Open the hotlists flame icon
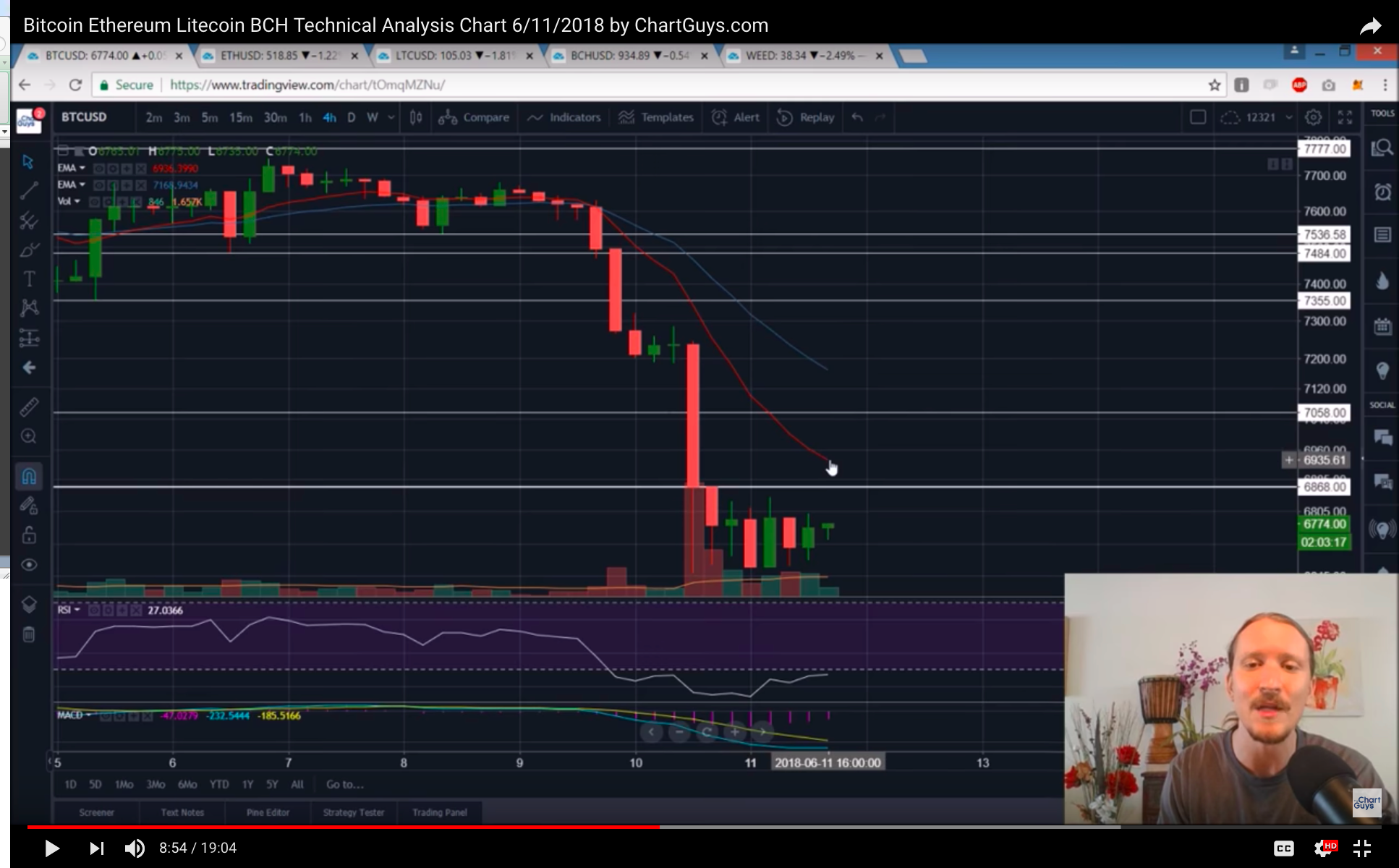This screenshot has height=868, width=1399. [1382, 281]
